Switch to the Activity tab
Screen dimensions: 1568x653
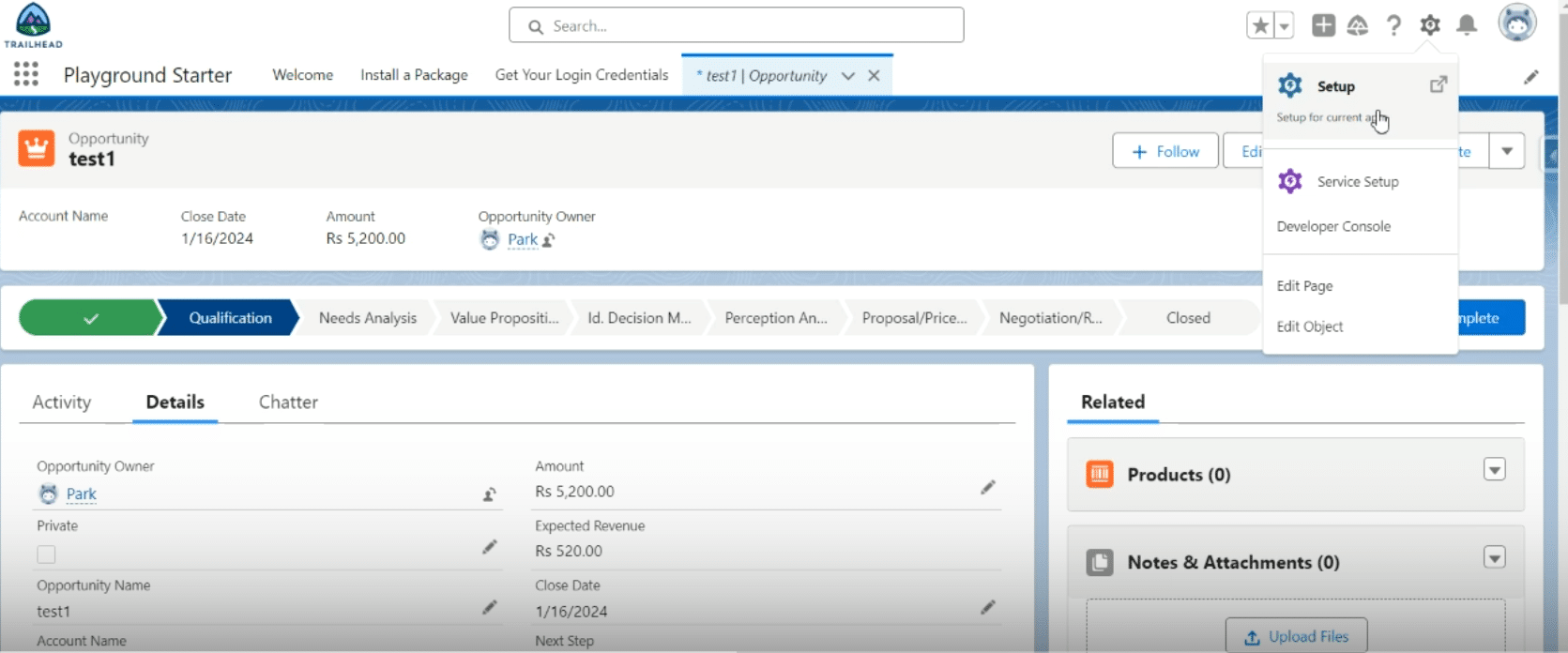[62, 402]
